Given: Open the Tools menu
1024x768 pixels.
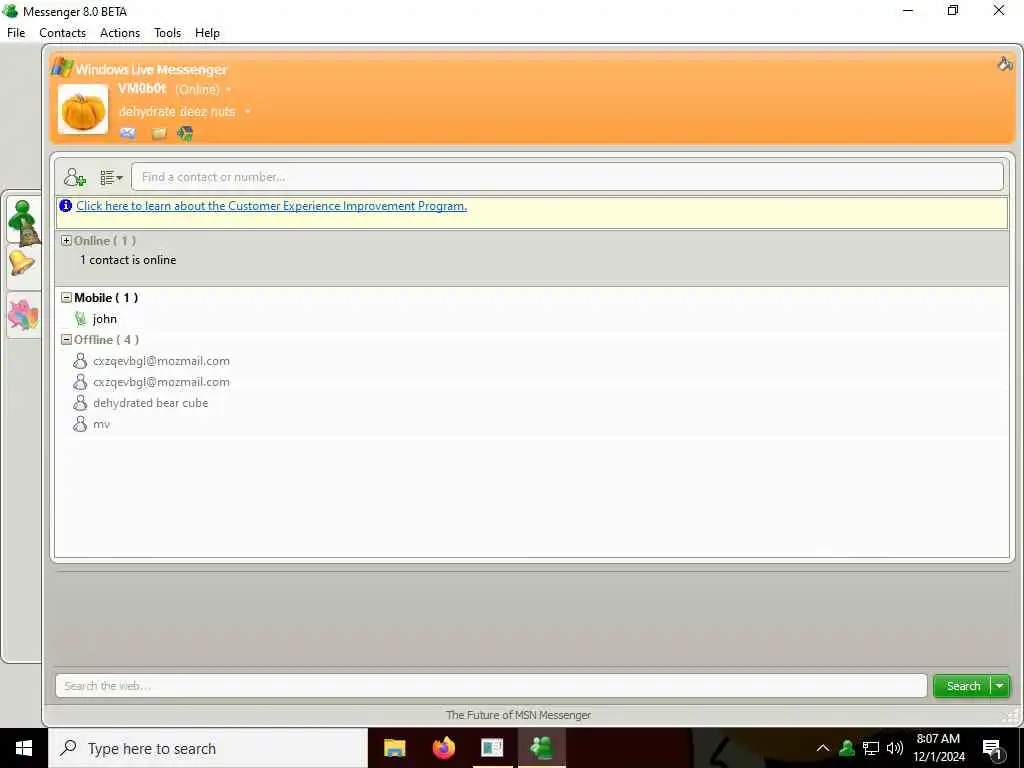Looking at the screenshot, I should (167, 33).
